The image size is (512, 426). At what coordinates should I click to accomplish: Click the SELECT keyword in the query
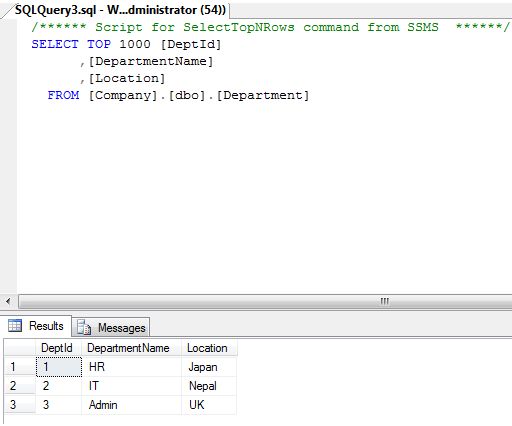pyautogui.click(x=55, y=44)
